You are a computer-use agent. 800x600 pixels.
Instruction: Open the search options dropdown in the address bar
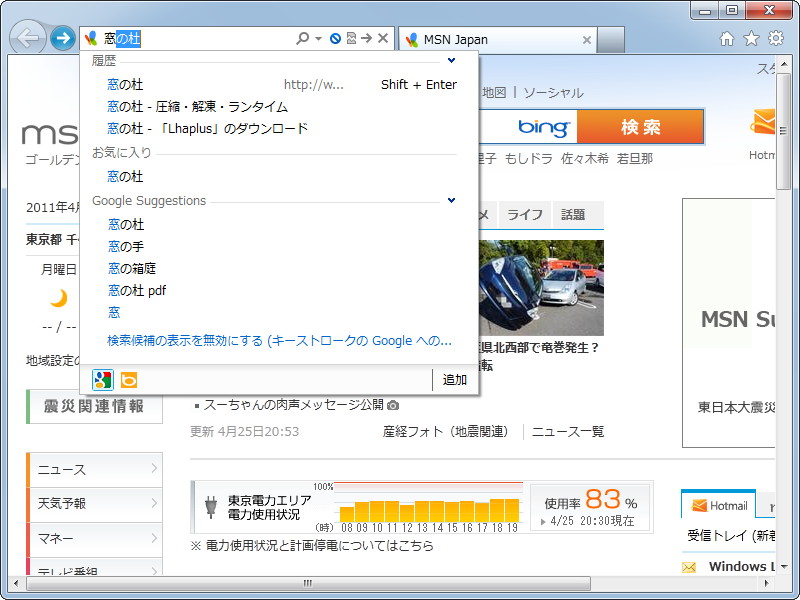(x=318, y=38)
